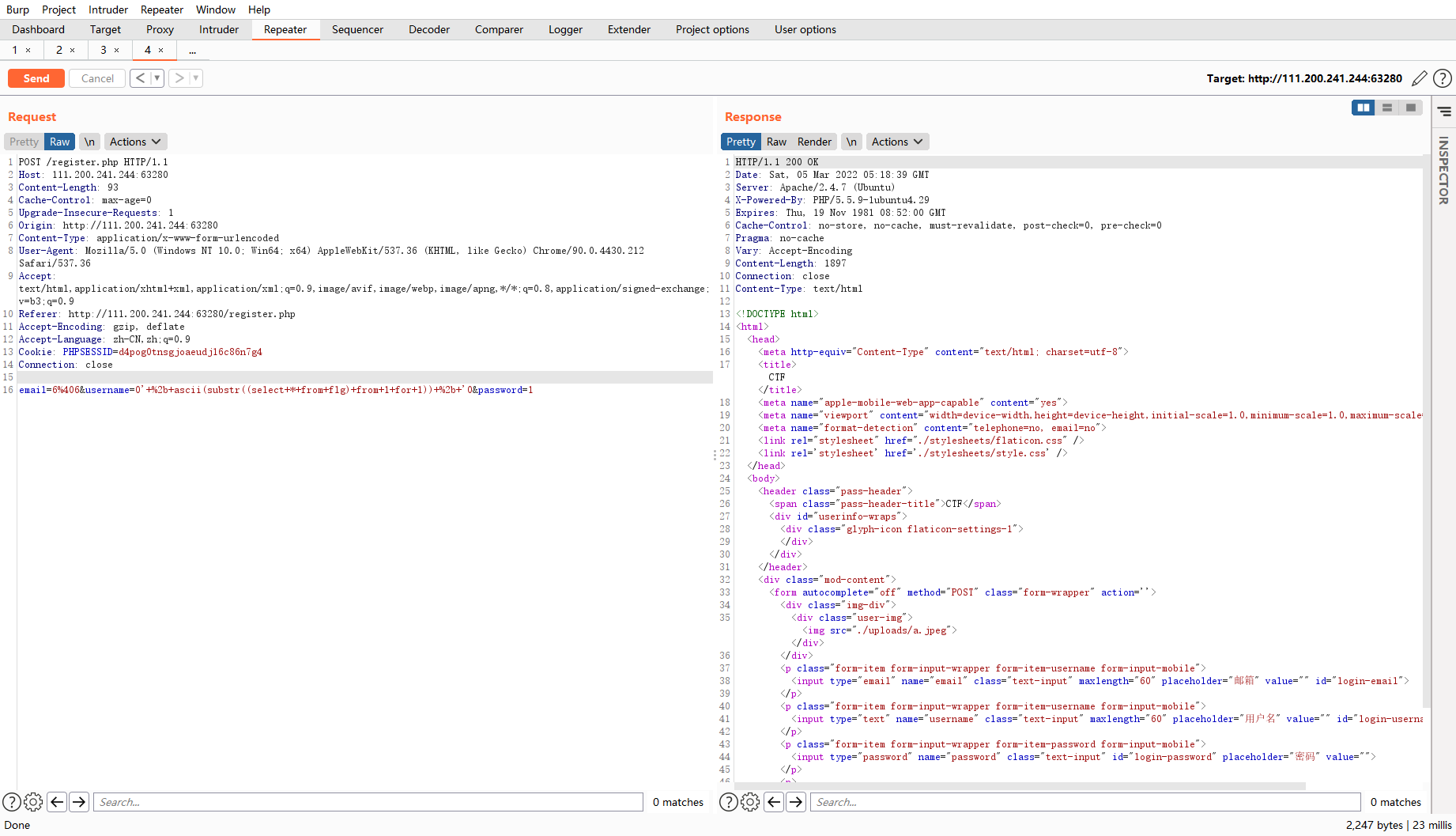The image size is (1456, 836).
Task: Switch response view to Render
Action: pyautogui.click(x=814, y=142)
